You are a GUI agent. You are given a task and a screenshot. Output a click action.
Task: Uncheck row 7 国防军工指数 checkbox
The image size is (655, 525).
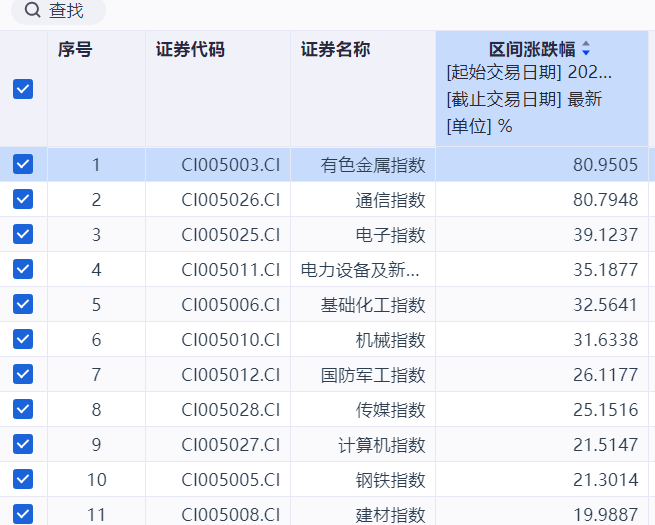[23, 374]
